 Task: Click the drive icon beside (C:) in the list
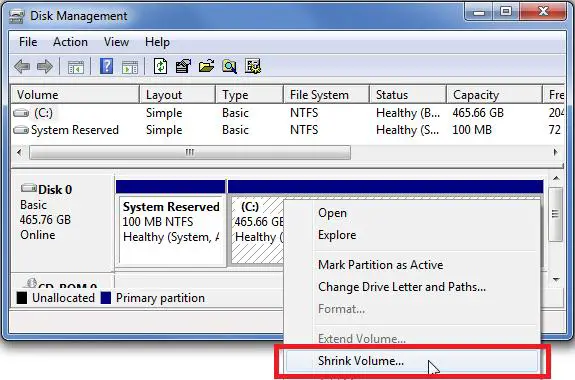point(21,113)
